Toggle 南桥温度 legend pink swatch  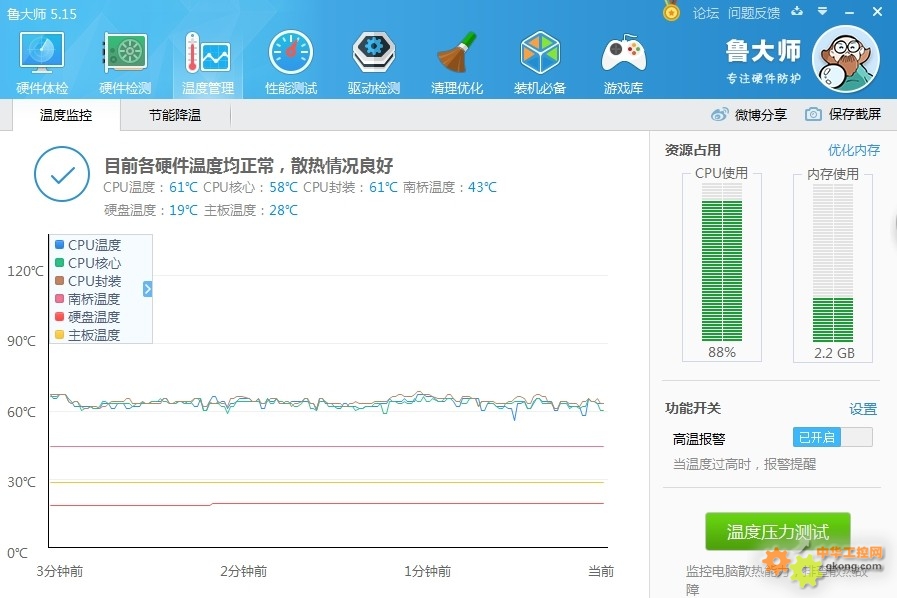click(x=59, y=299)
